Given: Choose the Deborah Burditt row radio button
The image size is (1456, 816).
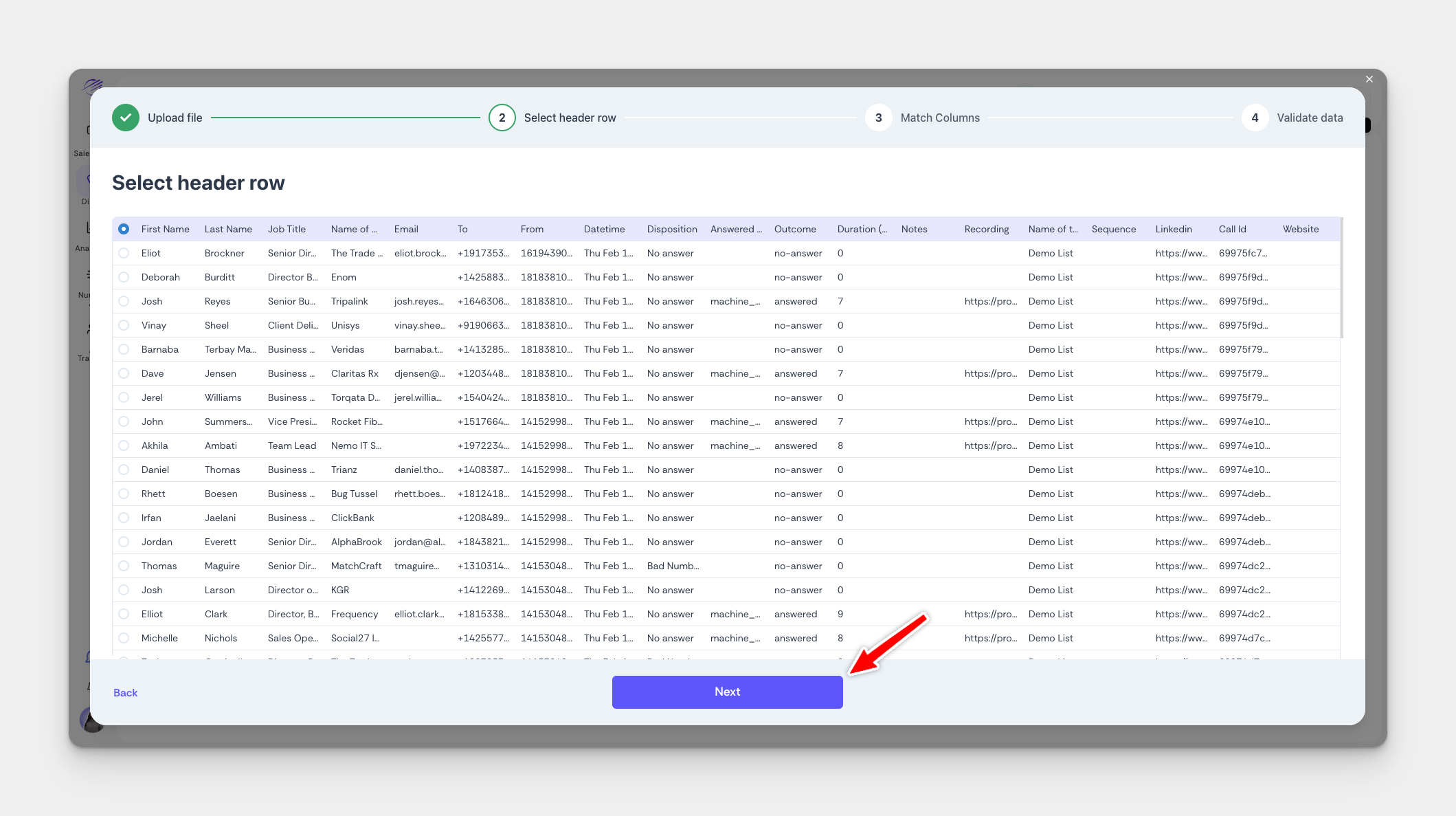Looking at the screenshot, I should pyautogui.click(x=124, y=277).
